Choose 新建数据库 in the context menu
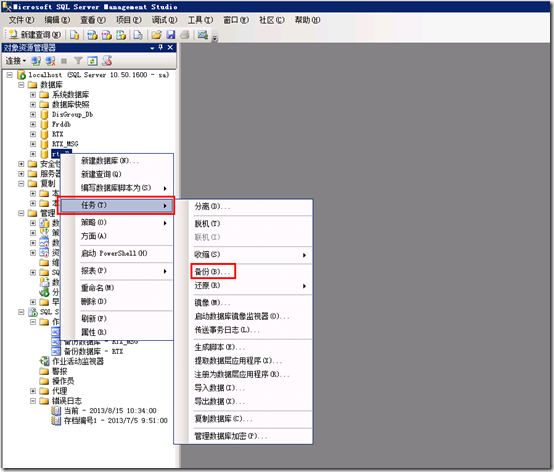554x472 pixels. coord(117,161)
